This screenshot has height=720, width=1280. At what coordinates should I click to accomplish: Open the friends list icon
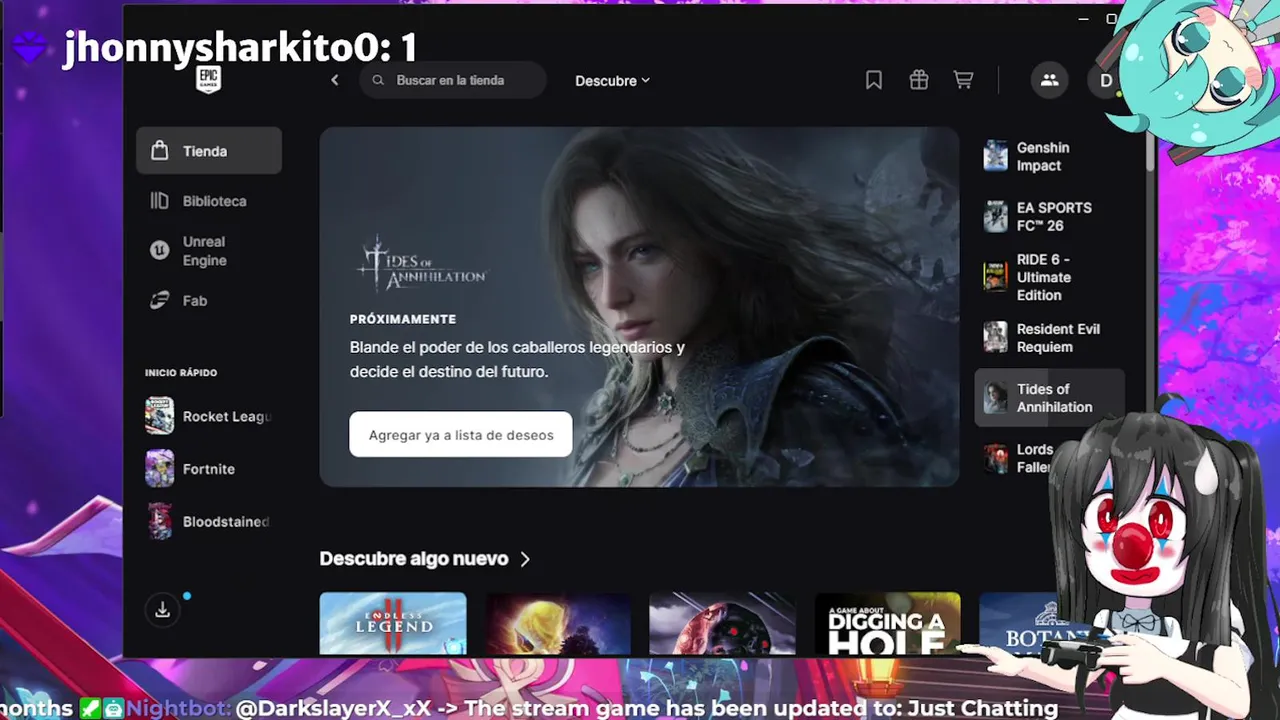pyautogui.click(x=1049, y=80)
